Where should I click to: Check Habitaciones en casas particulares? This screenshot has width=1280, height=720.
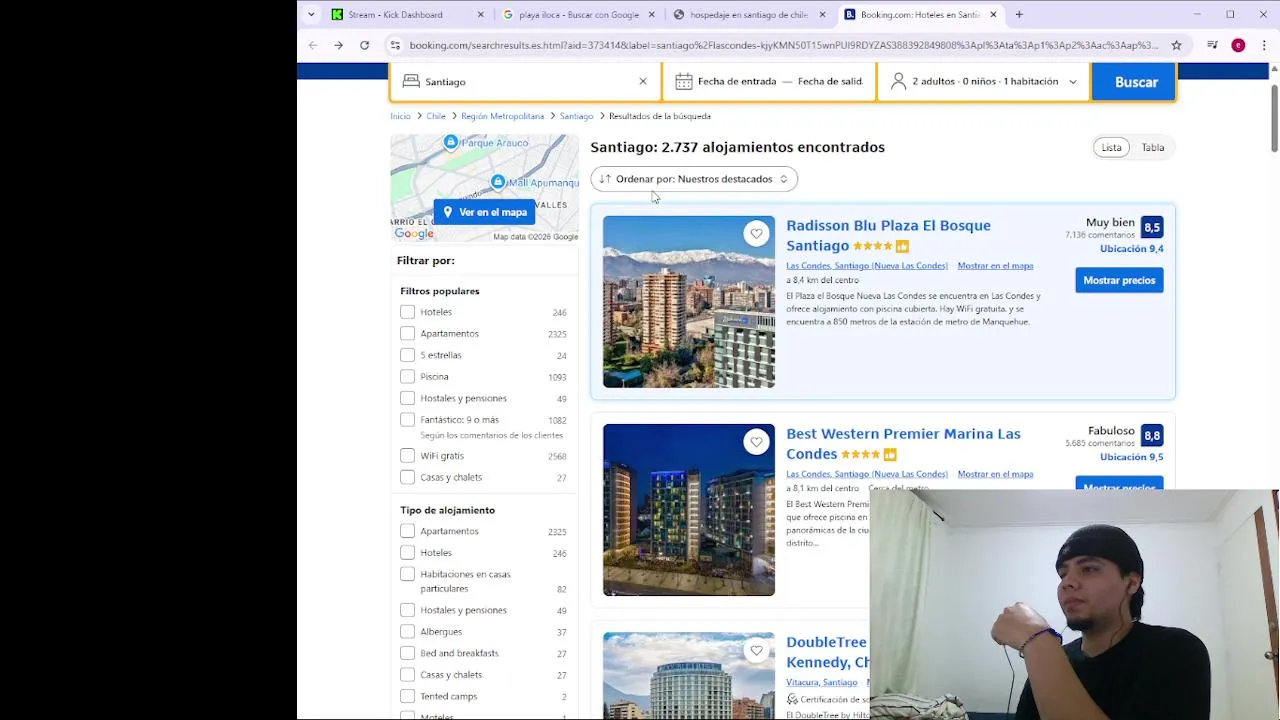pos(407,574)
